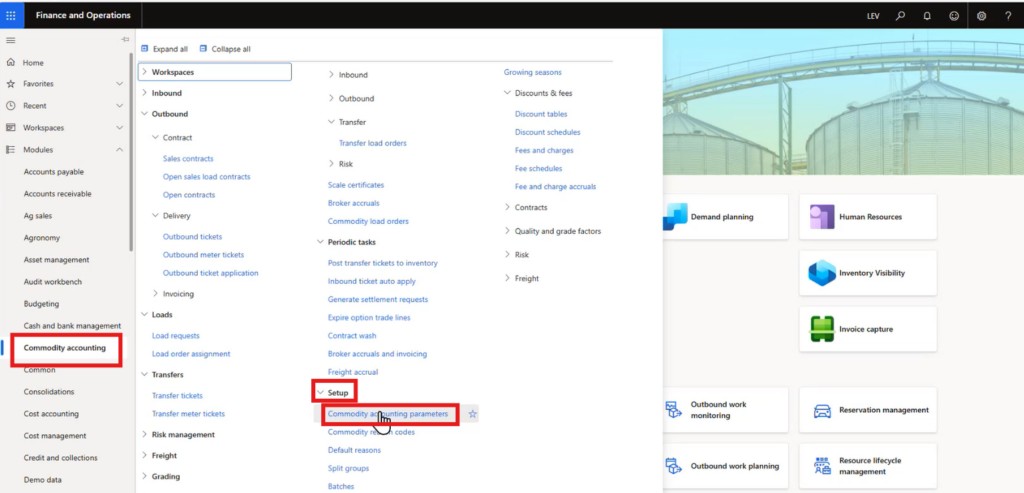
Task: Open the app launcher waffle icon
Action: (x=11, y=15)
